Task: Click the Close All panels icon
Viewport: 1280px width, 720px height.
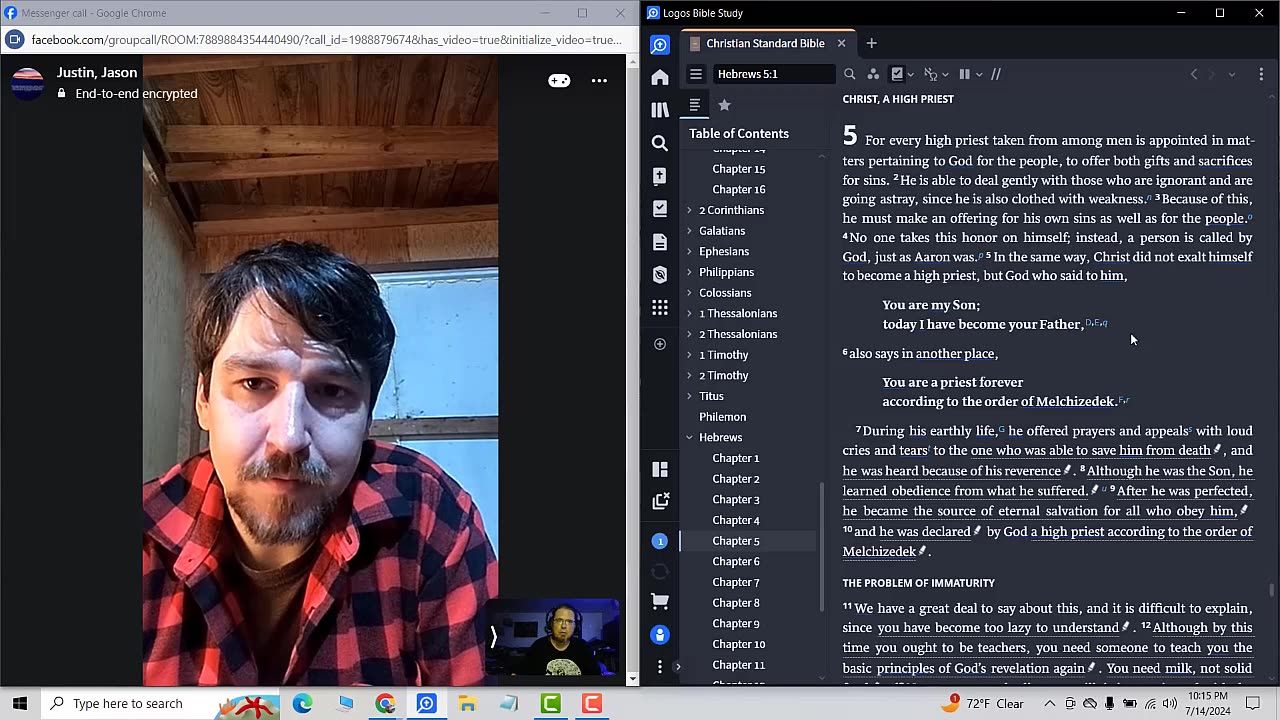Action: pos(660,501)
